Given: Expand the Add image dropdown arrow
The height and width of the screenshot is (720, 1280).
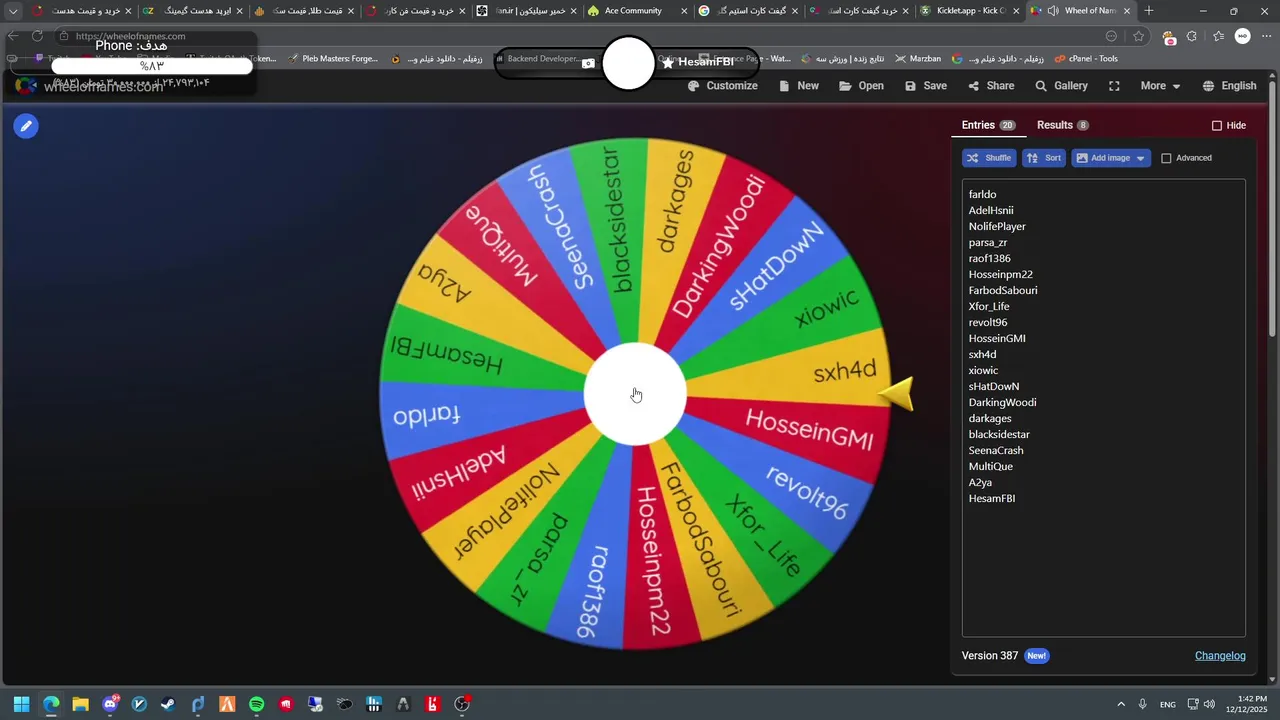Looking at the screenshot, I should tap(1141, 158).
